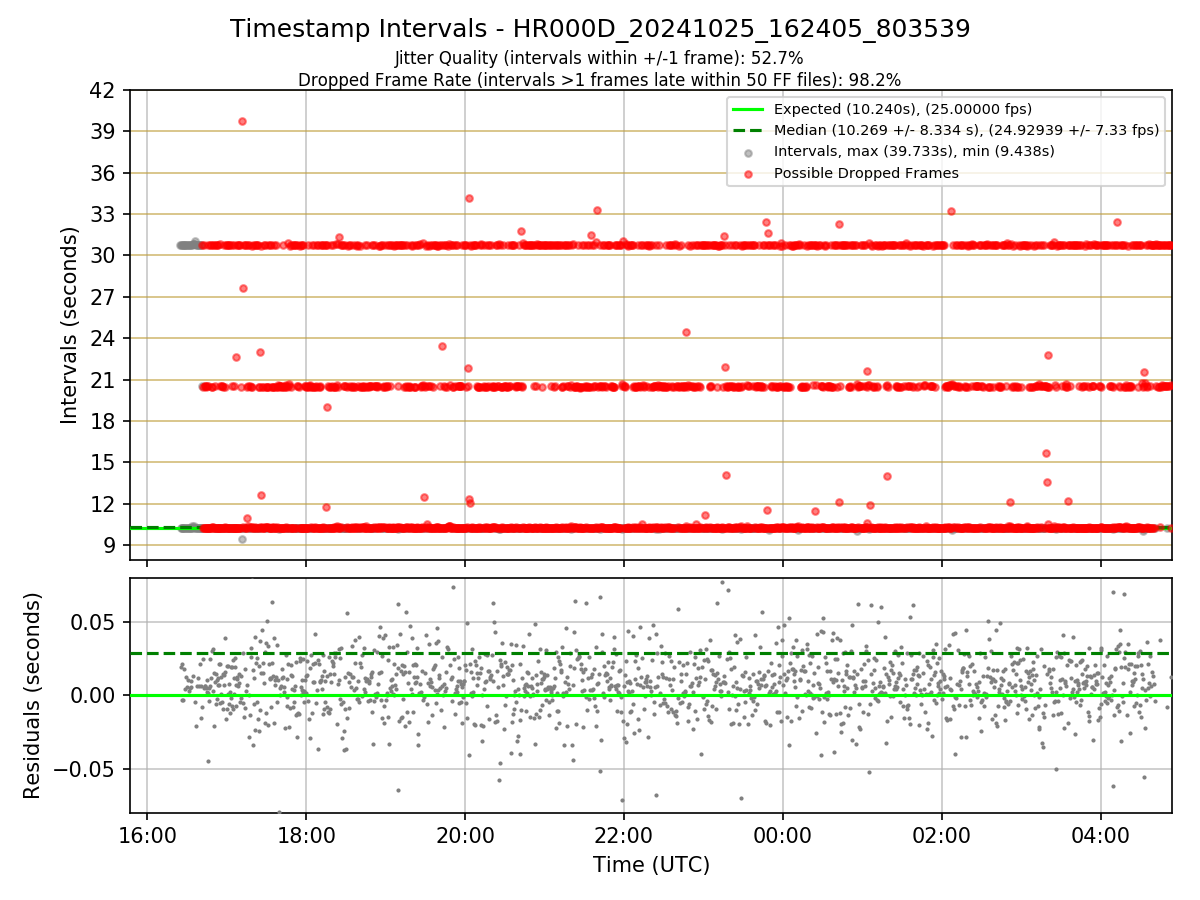Screen dimensions: 1200x900
Task: Click the dashed green line sample in legend
Action: coord(748,130)
